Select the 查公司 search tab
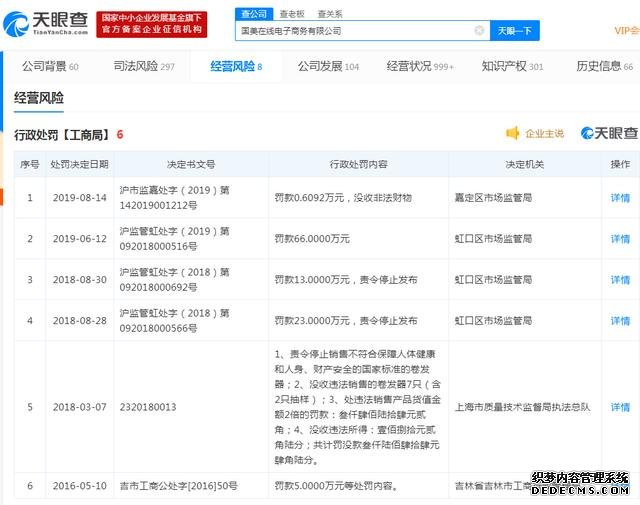The height and width of the screenshot is (505, 640). tap(253, 14)
